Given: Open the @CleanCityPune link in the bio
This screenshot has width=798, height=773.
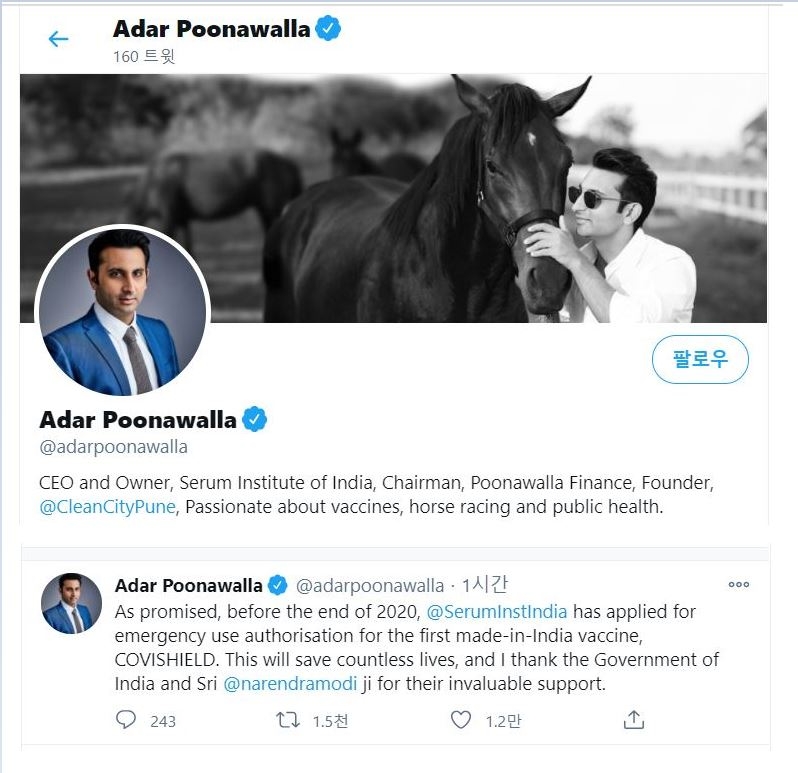Looking at the screenshot, I should [107, 507].
